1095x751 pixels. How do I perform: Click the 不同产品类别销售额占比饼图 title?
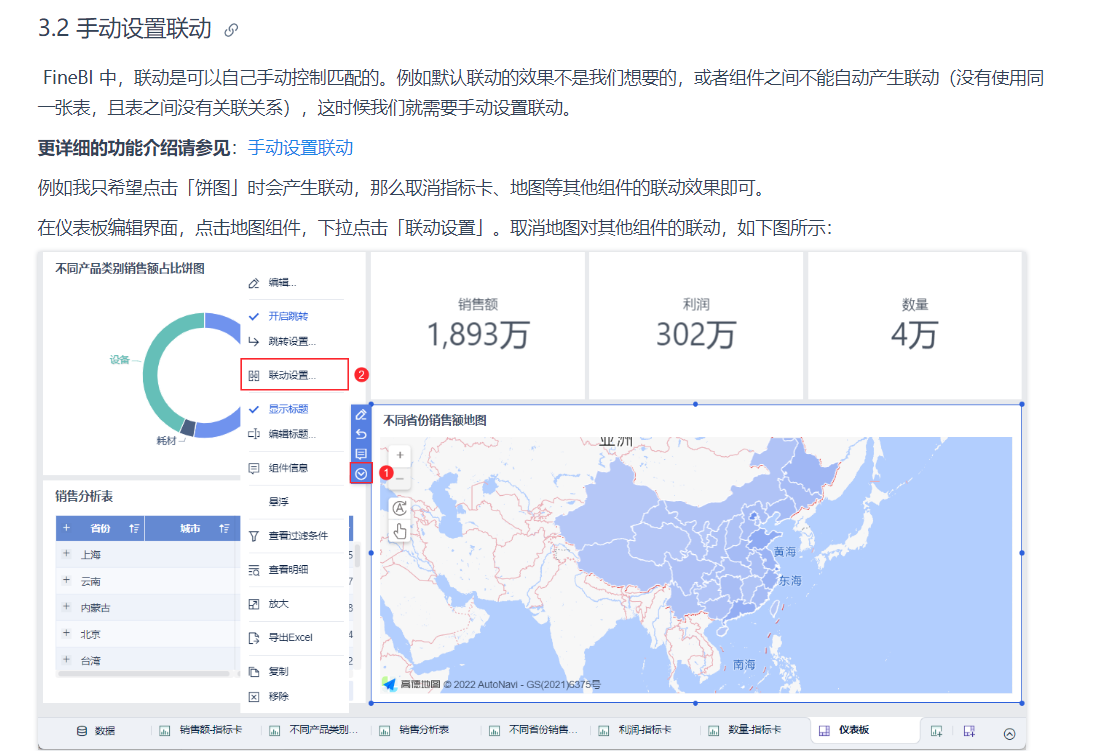(130, 269)
